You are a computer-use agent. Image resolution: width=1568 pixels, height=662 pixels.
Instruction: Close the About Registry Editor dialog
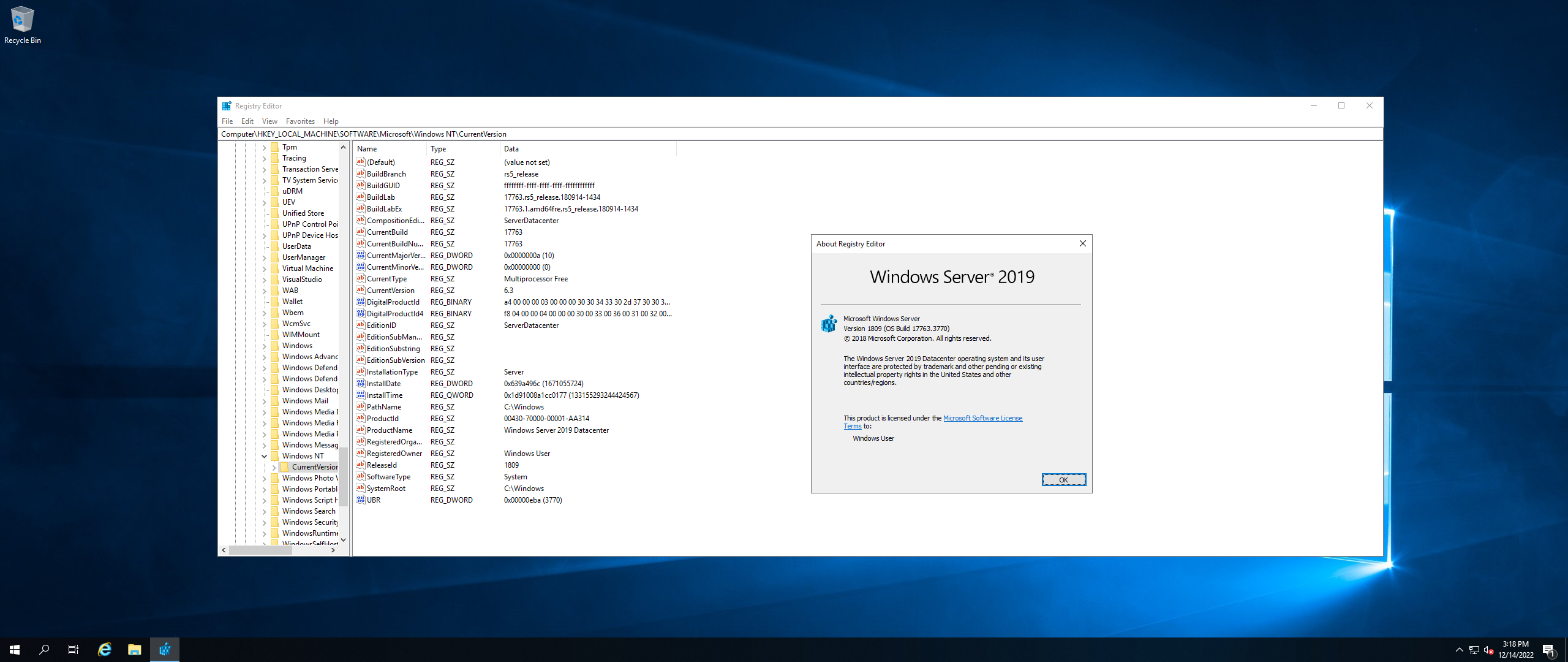(1082, 243)
